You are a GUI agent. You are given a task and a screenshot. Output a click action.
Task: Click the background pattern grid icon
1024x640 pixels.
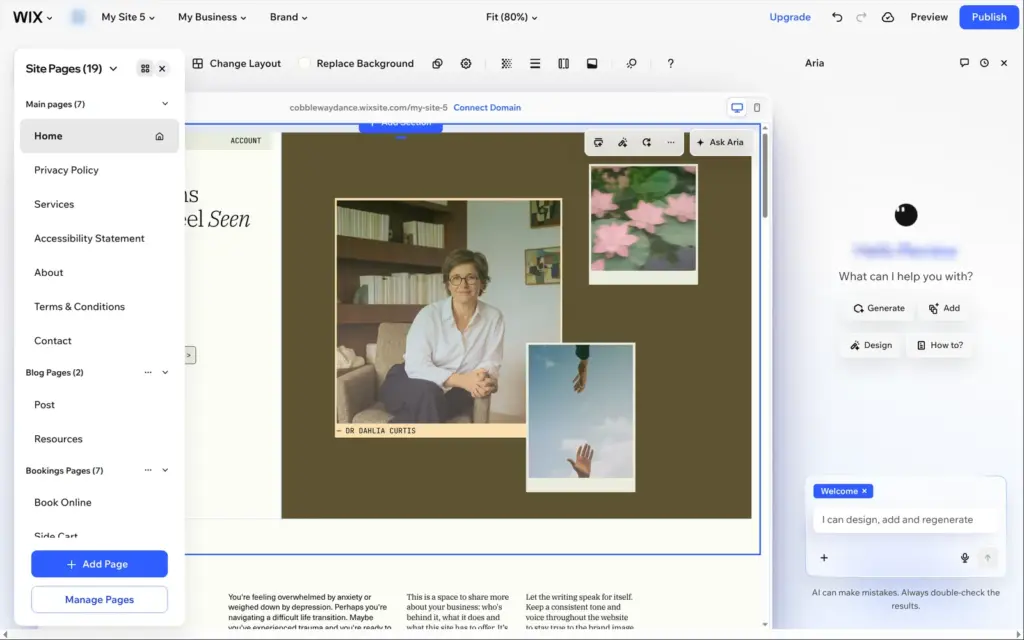[506, 63]
